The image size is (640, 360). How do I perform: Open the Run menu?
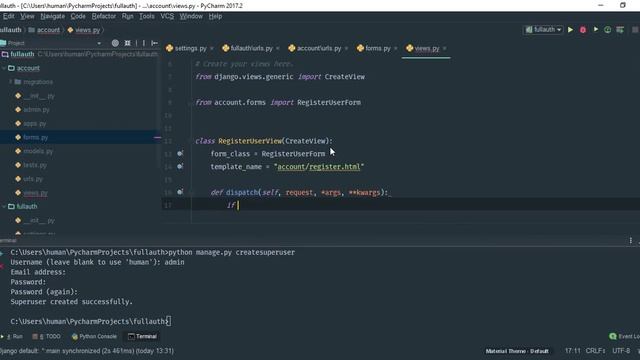tap(127, 16)
